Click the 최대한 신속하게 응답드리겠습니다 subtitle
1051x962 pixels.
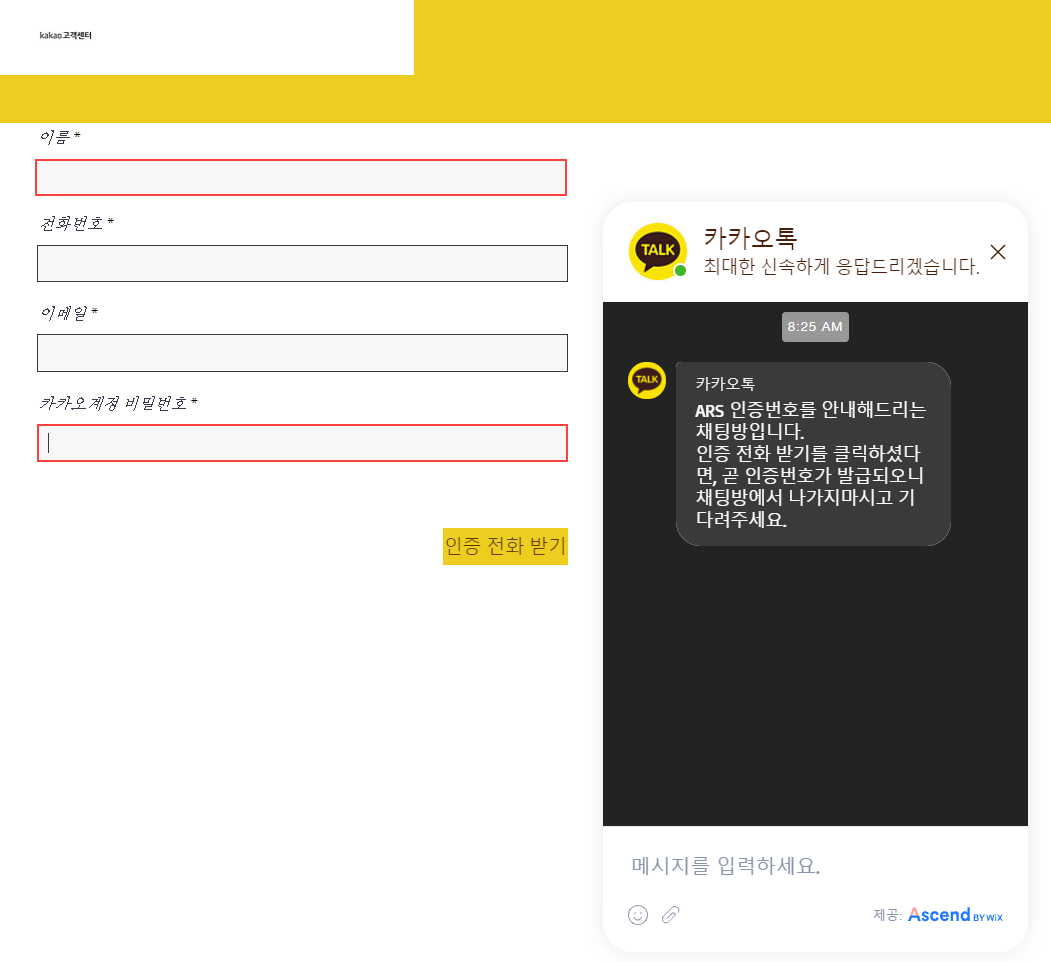pos(841,266)
